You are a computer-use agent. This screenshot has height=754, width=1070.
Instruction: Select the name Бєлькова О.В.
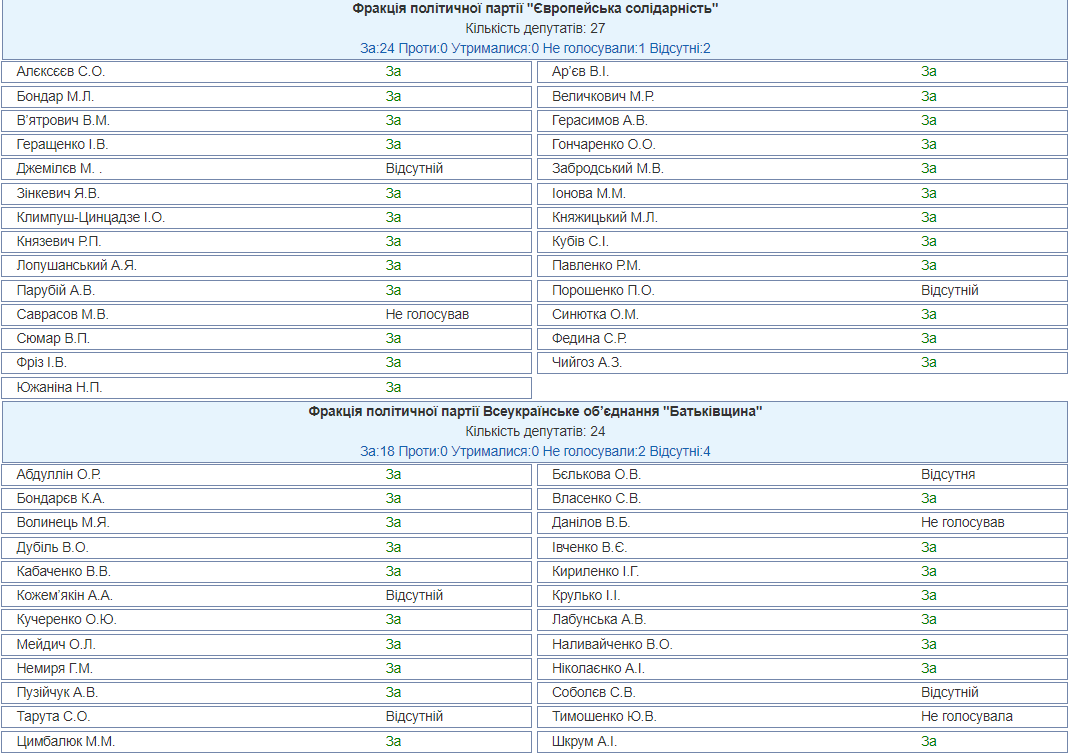(596, 474)
